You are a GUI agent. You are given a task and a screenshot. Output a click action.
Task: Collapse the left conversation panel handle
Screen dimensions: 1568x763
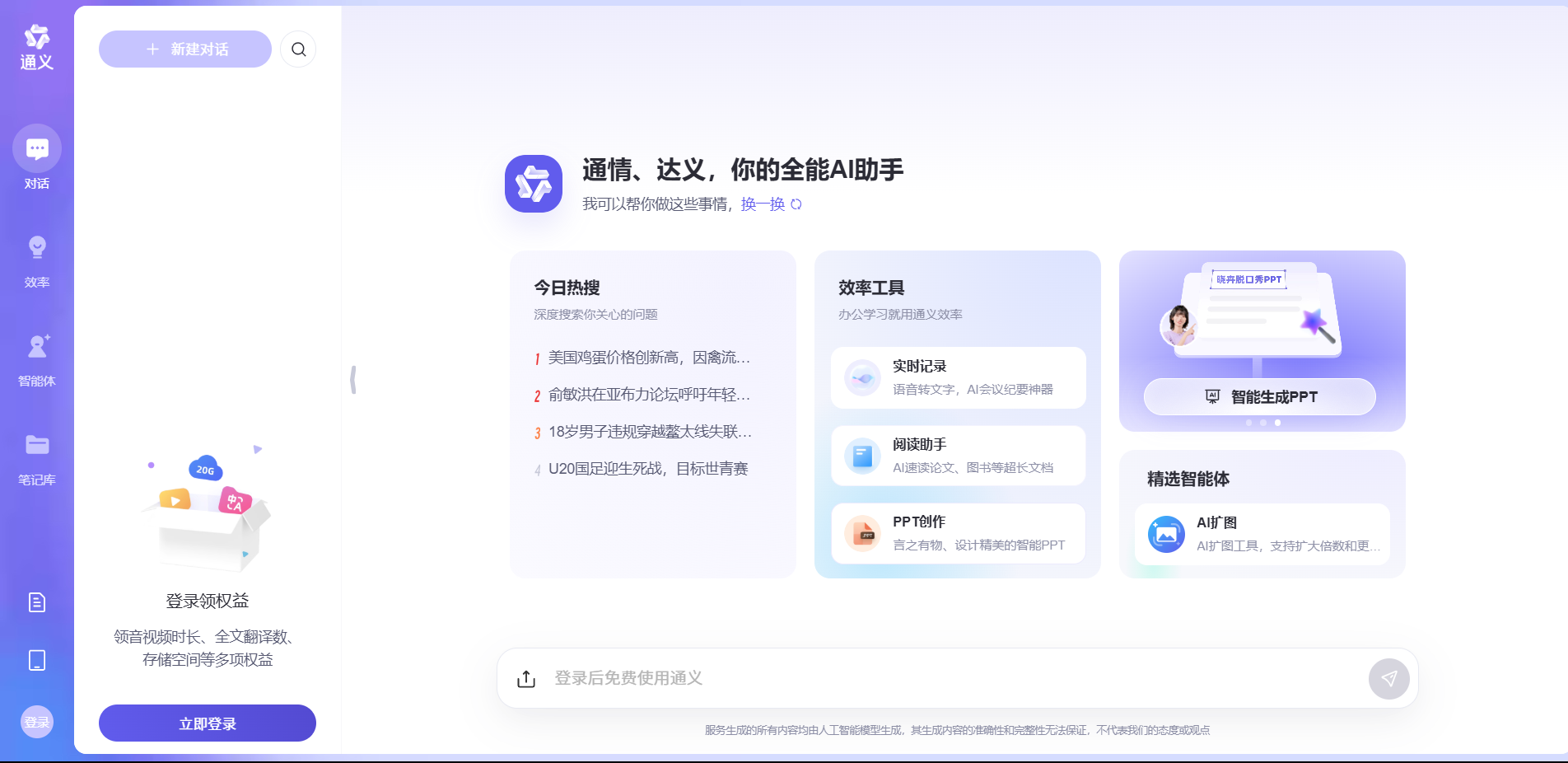353,380
